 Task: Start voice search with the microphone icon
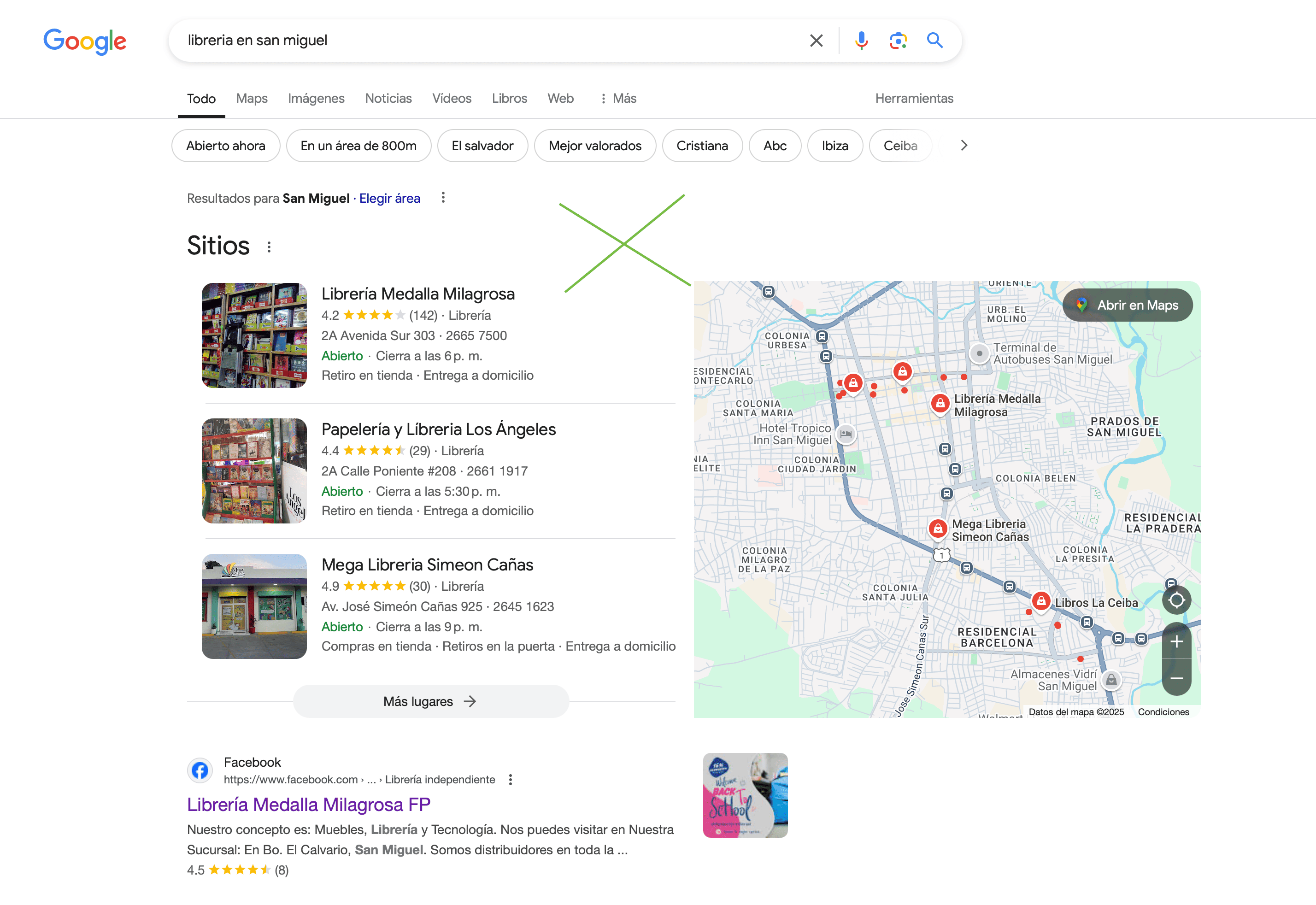click(x=861, y=40)
